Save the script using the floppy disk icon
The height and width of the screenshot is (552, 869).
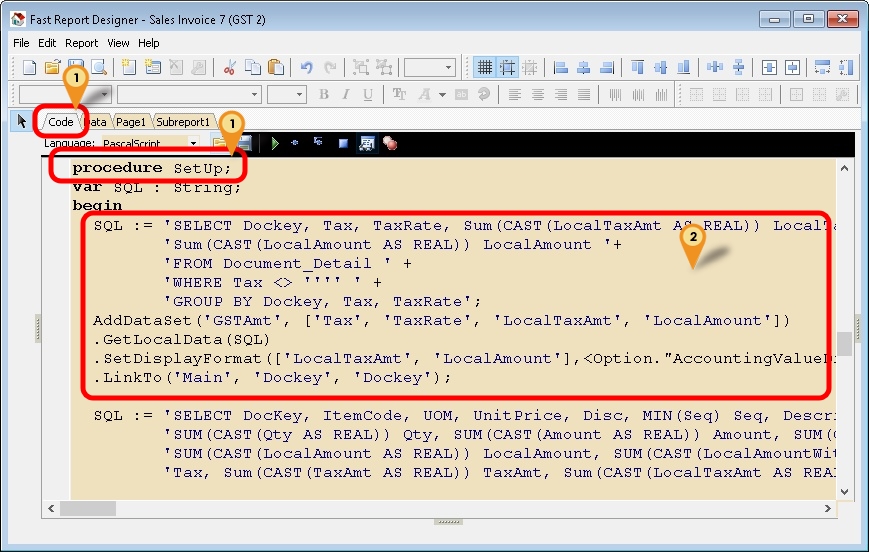click(244, 144)
